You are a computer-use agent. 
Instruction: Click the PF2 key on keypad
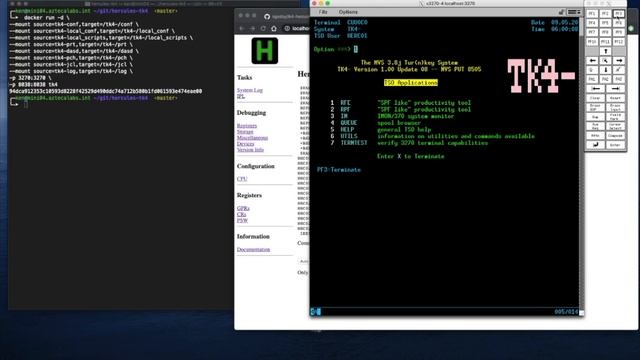pos(606,14)
